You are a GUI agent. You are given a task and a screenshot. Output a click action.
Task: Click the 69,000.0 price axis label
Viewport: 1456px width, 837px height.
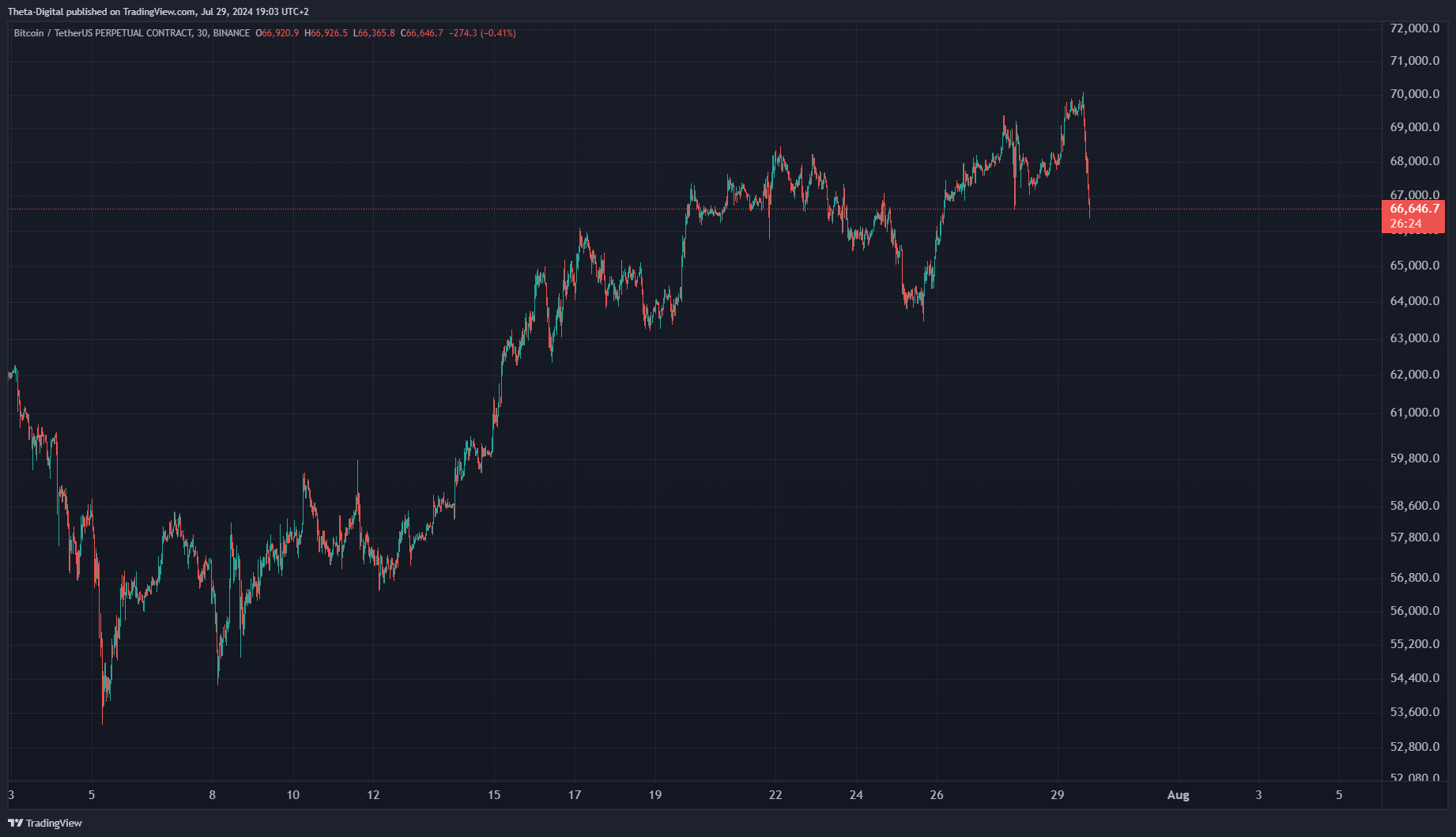1415,127
